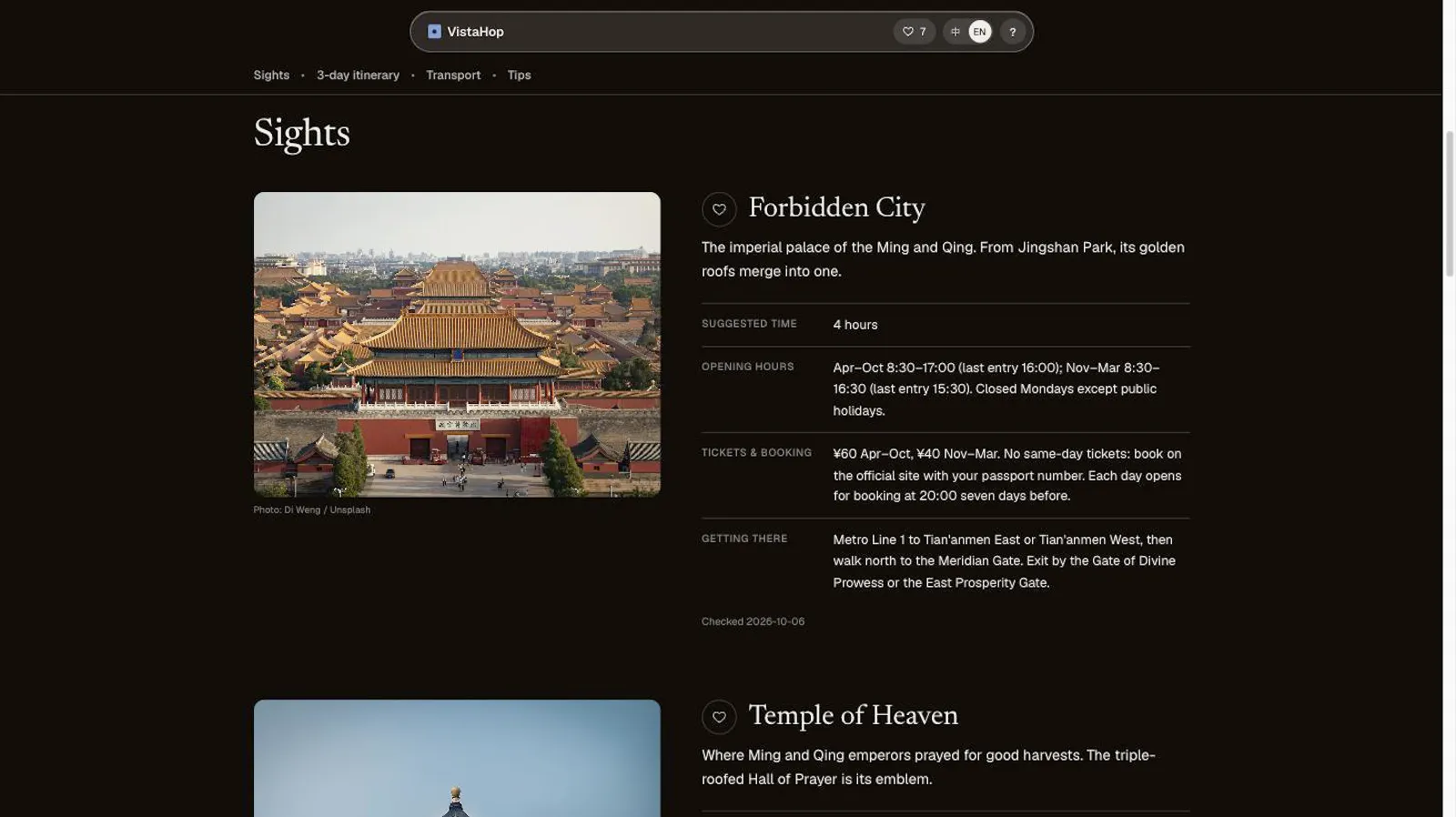Viewport: 1456px width, 817px height.
Task: Click the Forbidden City heading
Action: coord(836,208)
